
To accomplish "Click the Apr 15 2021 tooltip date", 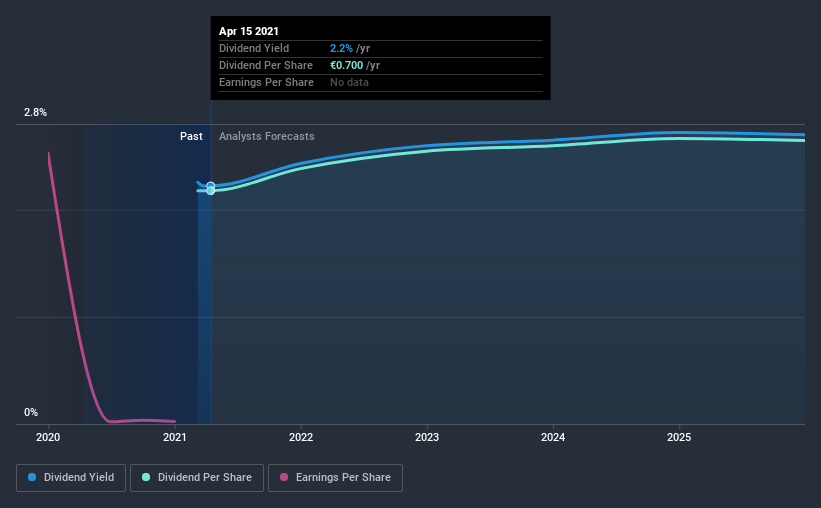I will [x=249, y=31].
